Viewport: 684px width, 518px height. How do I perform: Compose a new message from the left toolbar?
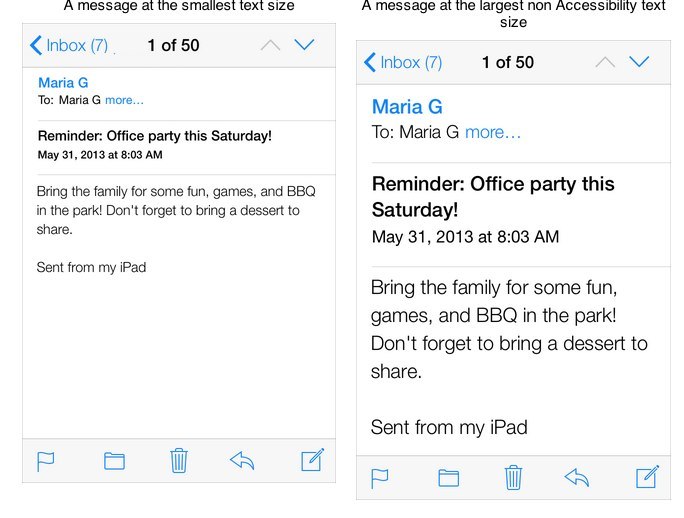pos(312,460)
